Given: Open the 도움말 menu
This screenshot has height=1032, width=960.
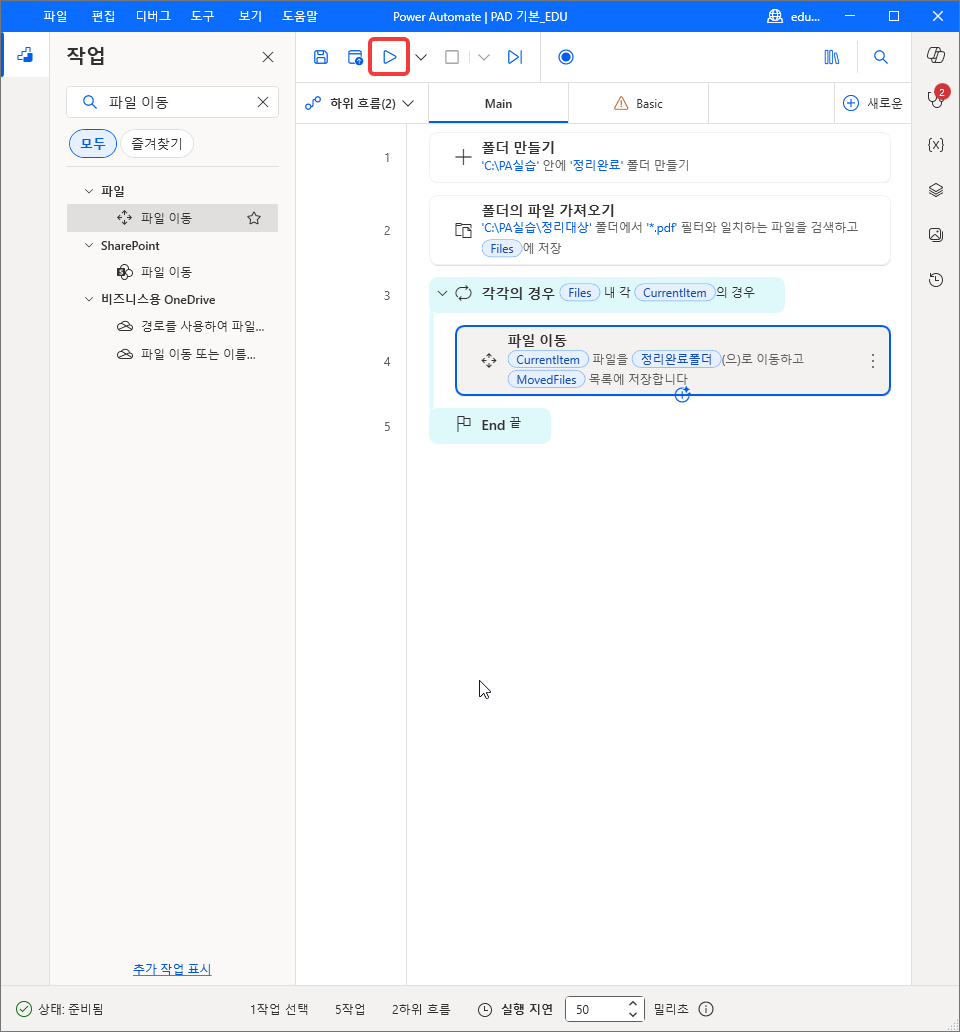Looking at the screenshot, I should [x=300, y=16].
